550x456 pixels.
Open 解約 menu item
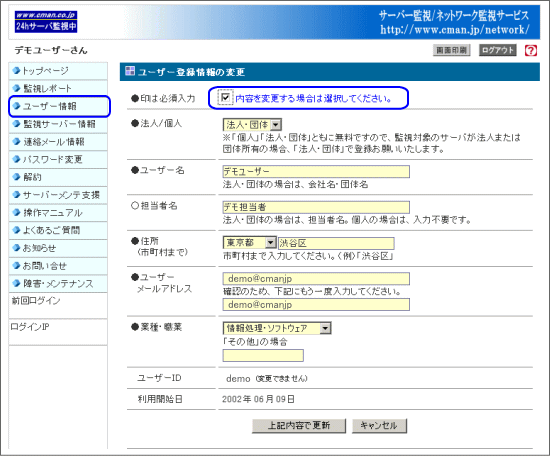pyautogui.click(x=58, y=177)
